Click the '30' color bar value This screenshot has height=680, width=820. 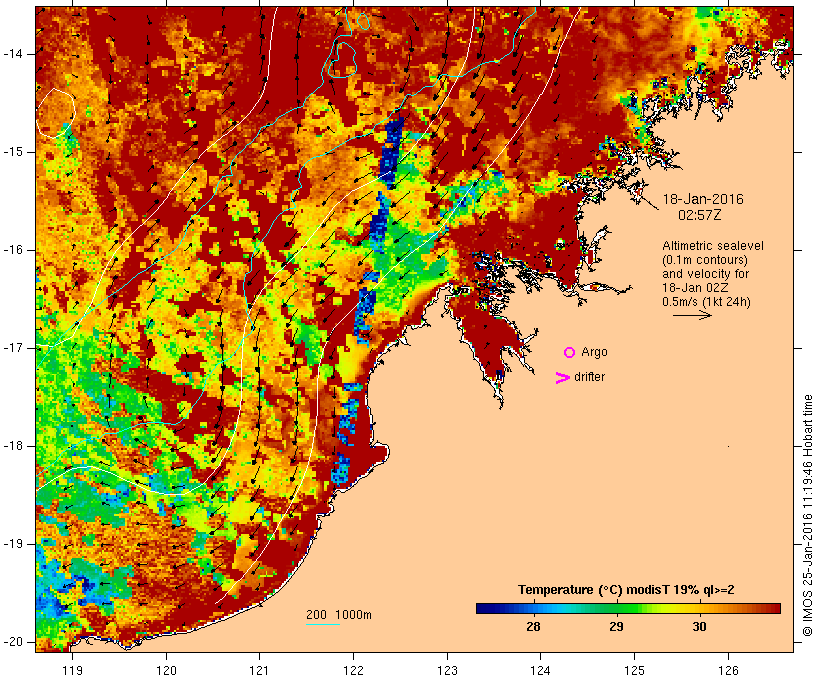click(x=699, y=627)
